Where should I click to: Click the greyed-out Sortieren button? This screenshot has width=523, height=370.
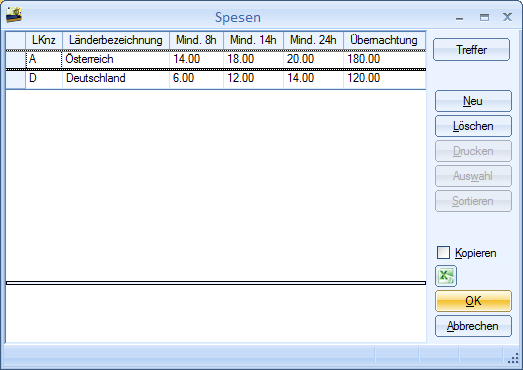pyautogui.click(x=473, y=201)
